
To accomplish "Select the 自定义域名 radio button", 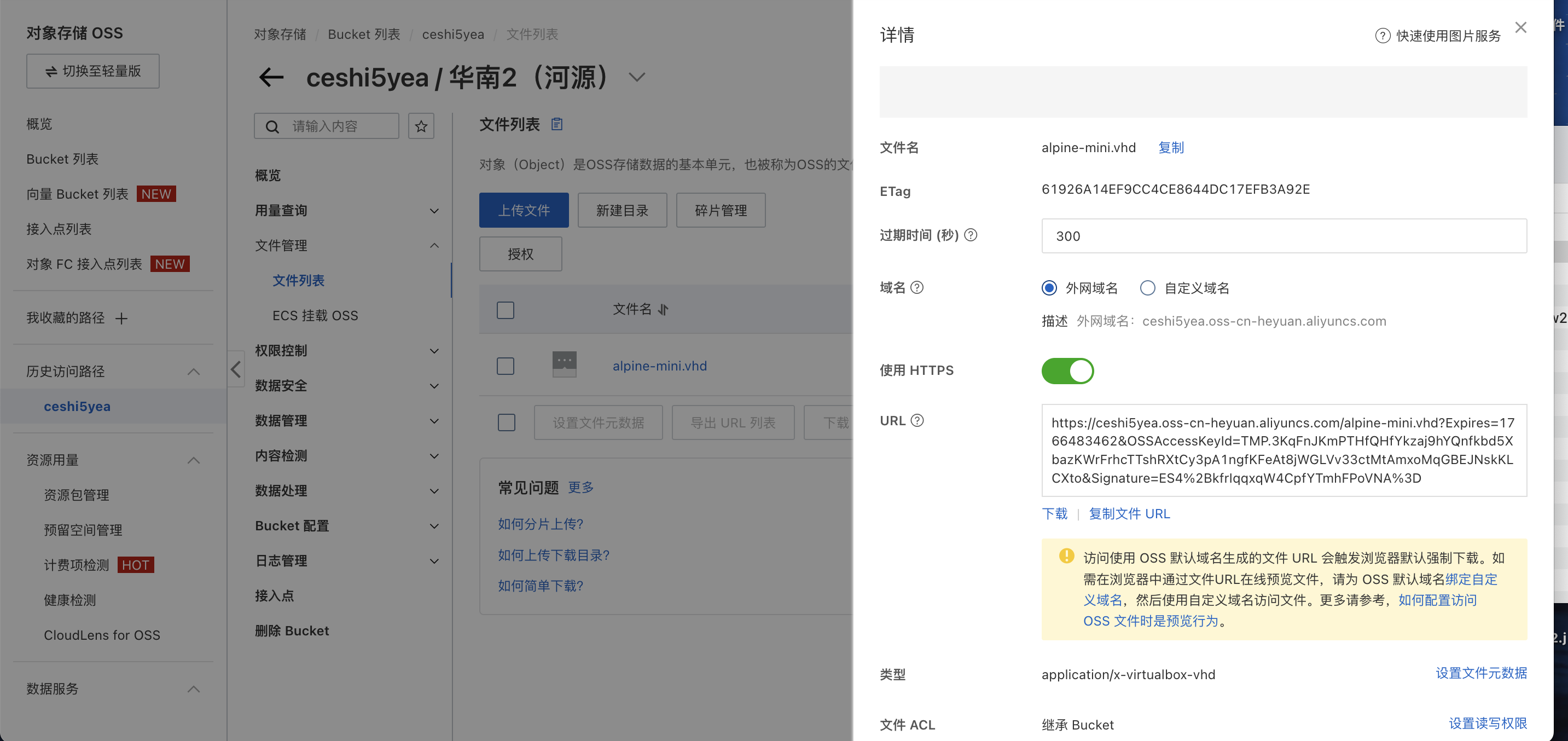I will click(1147, 287).
